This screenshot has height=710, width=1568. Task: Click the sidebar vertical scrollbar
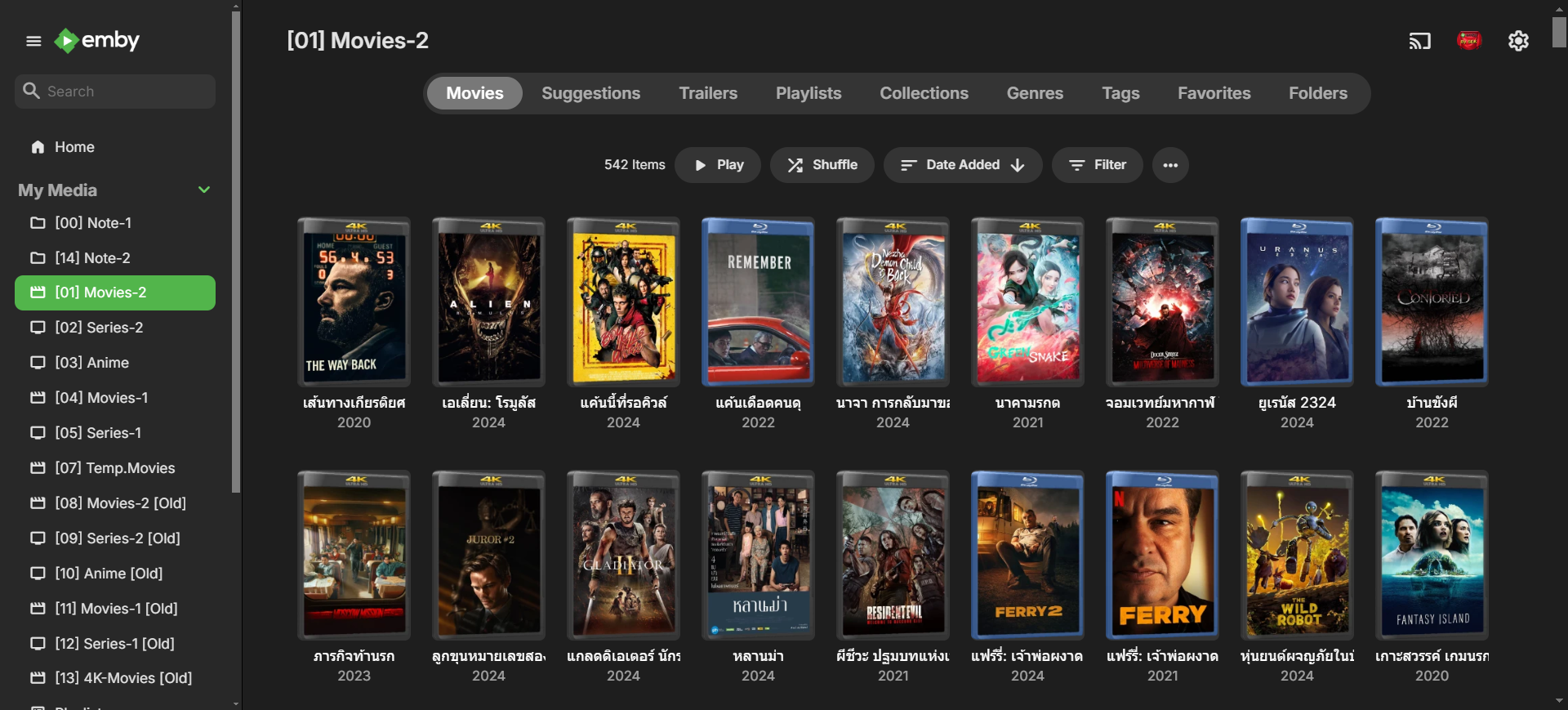(x=236, y=252)
